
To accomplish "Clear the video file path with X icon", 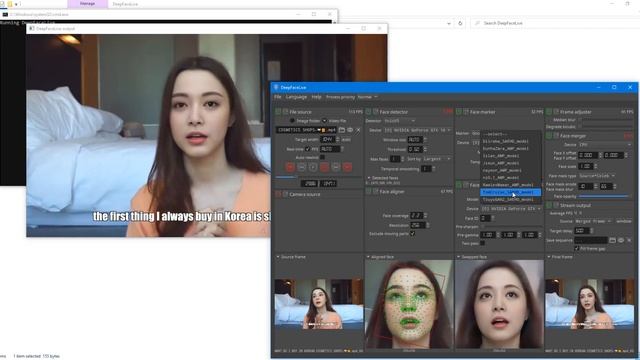I will pos(358,130).
